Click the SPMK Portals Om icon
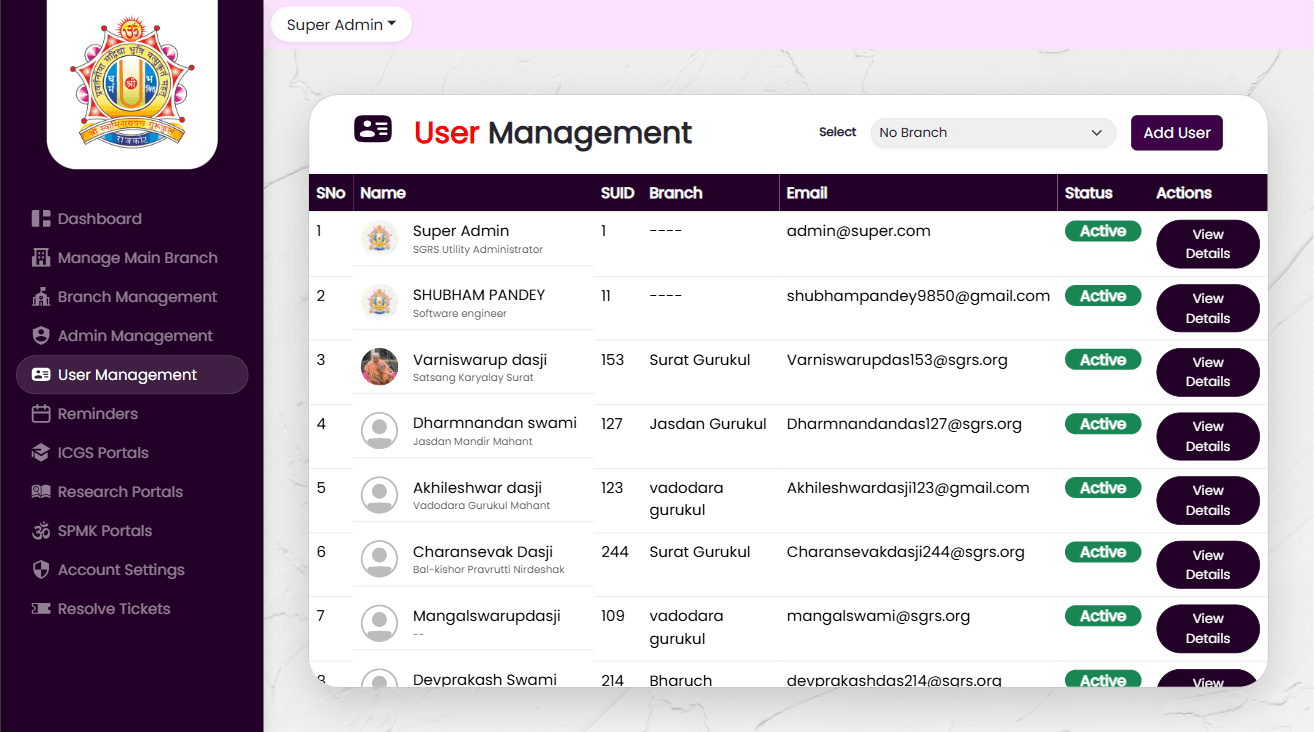1314x732 pixels. 41,531
